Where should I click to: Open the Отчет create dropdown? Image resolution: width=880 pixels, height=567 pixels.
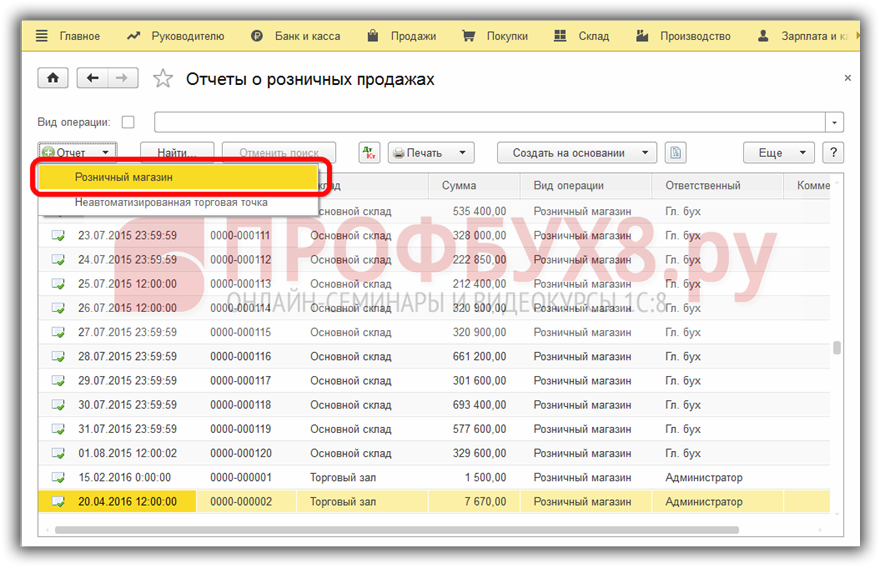(77, 152)
